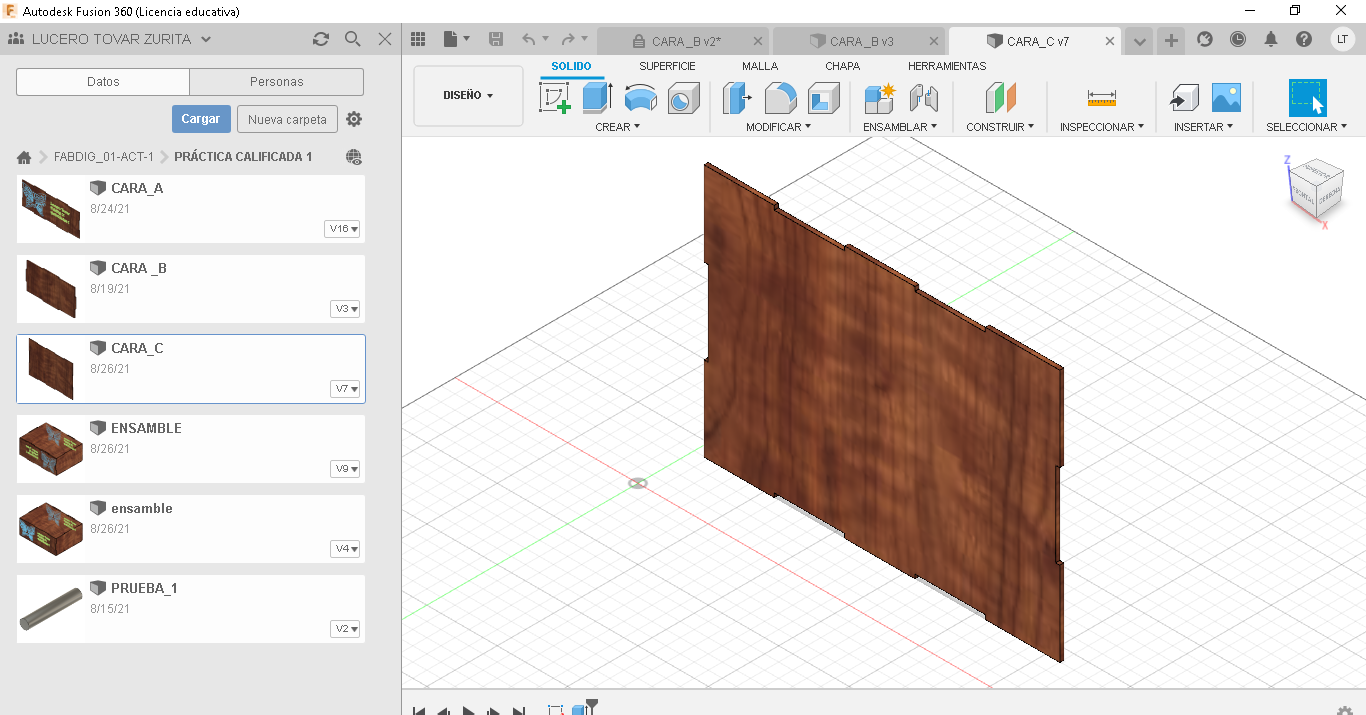Open the LT user account menu
The width and height of the screenshot is (1366, 715).
1342,39
